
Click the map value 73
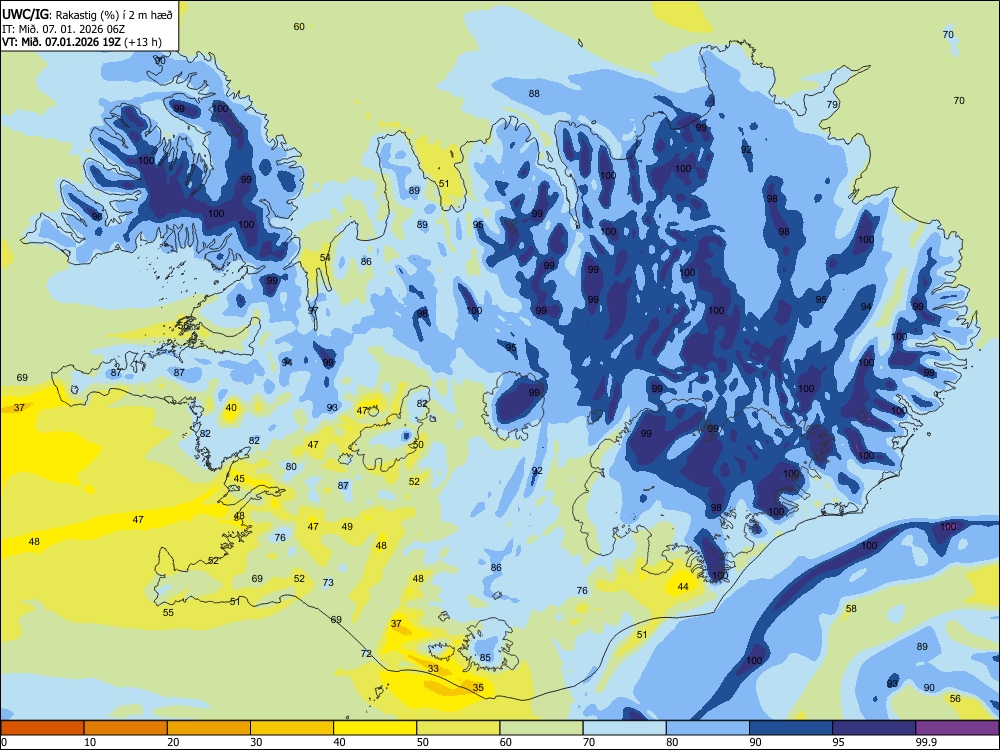(x=328, y=582)
